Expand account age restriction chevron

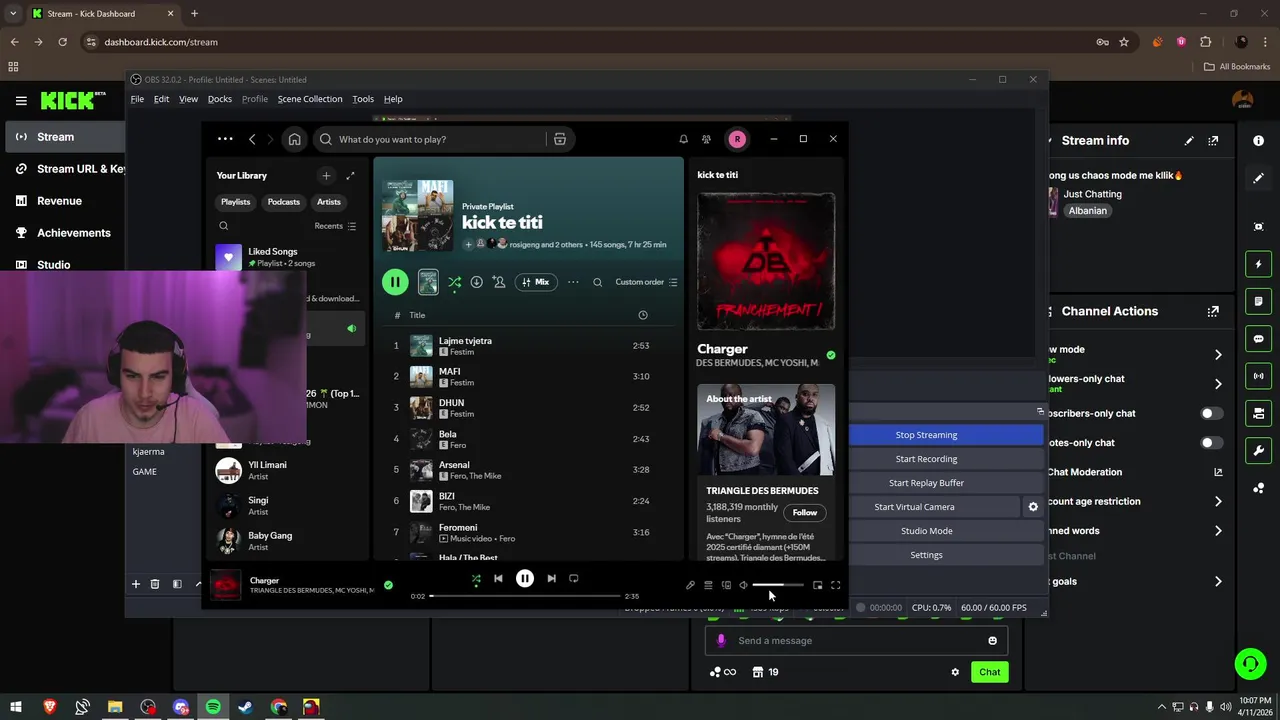pos(1218,502)
